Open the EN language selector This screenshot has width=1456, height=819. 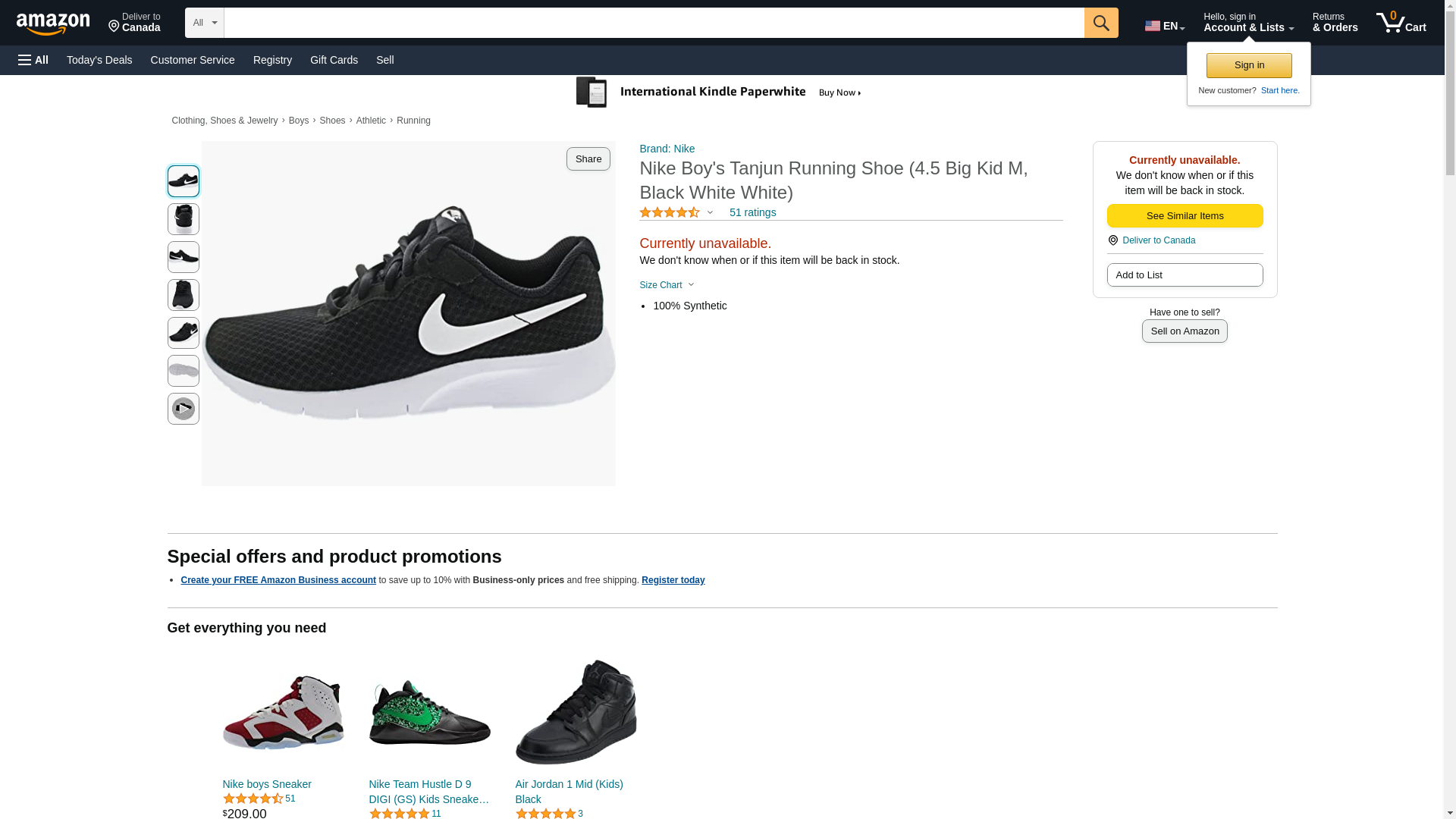(x=1164, y=26)
